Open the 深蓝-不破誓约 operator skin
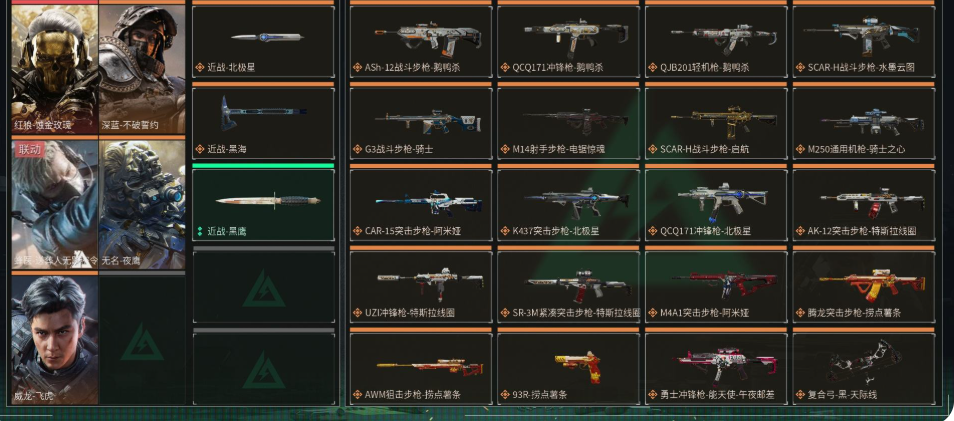 (x=142, y=69)
